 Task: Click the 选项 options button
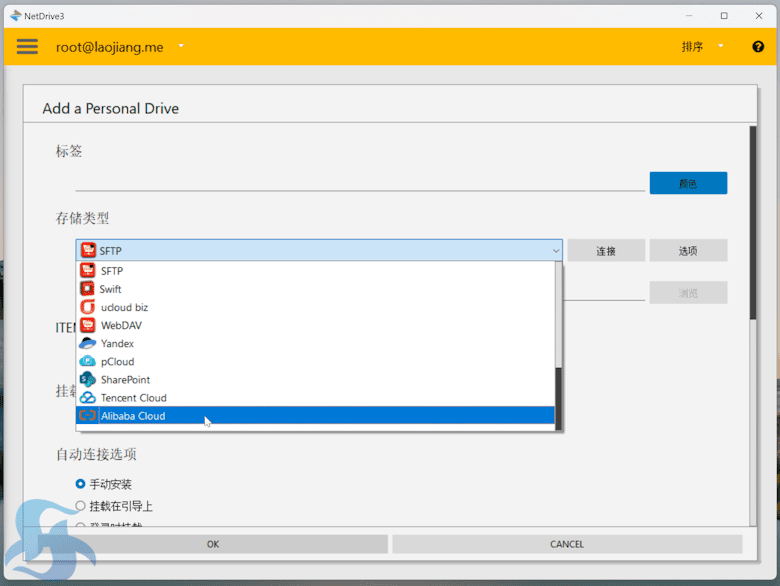click(688, 251)
